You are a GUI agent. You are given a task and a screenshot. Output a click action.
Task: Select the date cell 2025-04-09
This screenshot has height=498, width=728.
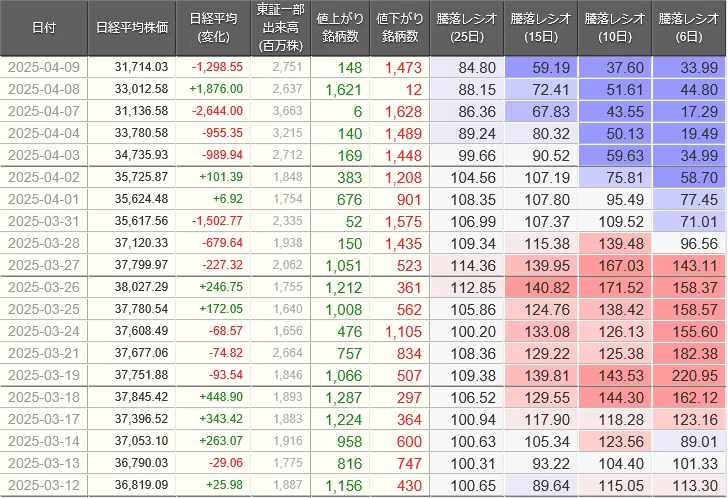pos(44,67)
